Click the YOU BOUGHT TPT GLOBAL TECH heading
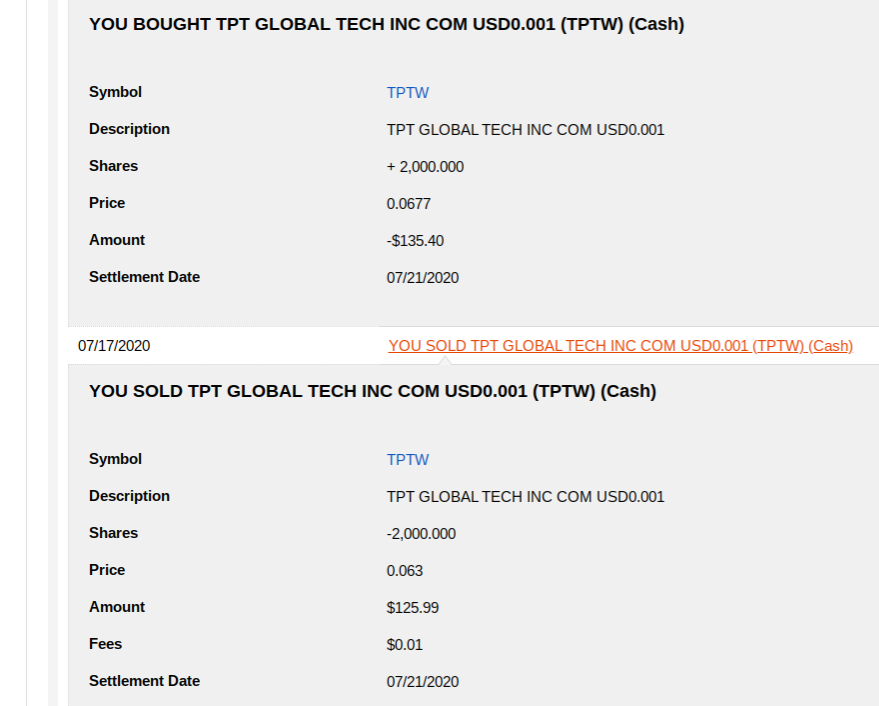This screenshot has height=706, width=879. [x=386, y=25]
